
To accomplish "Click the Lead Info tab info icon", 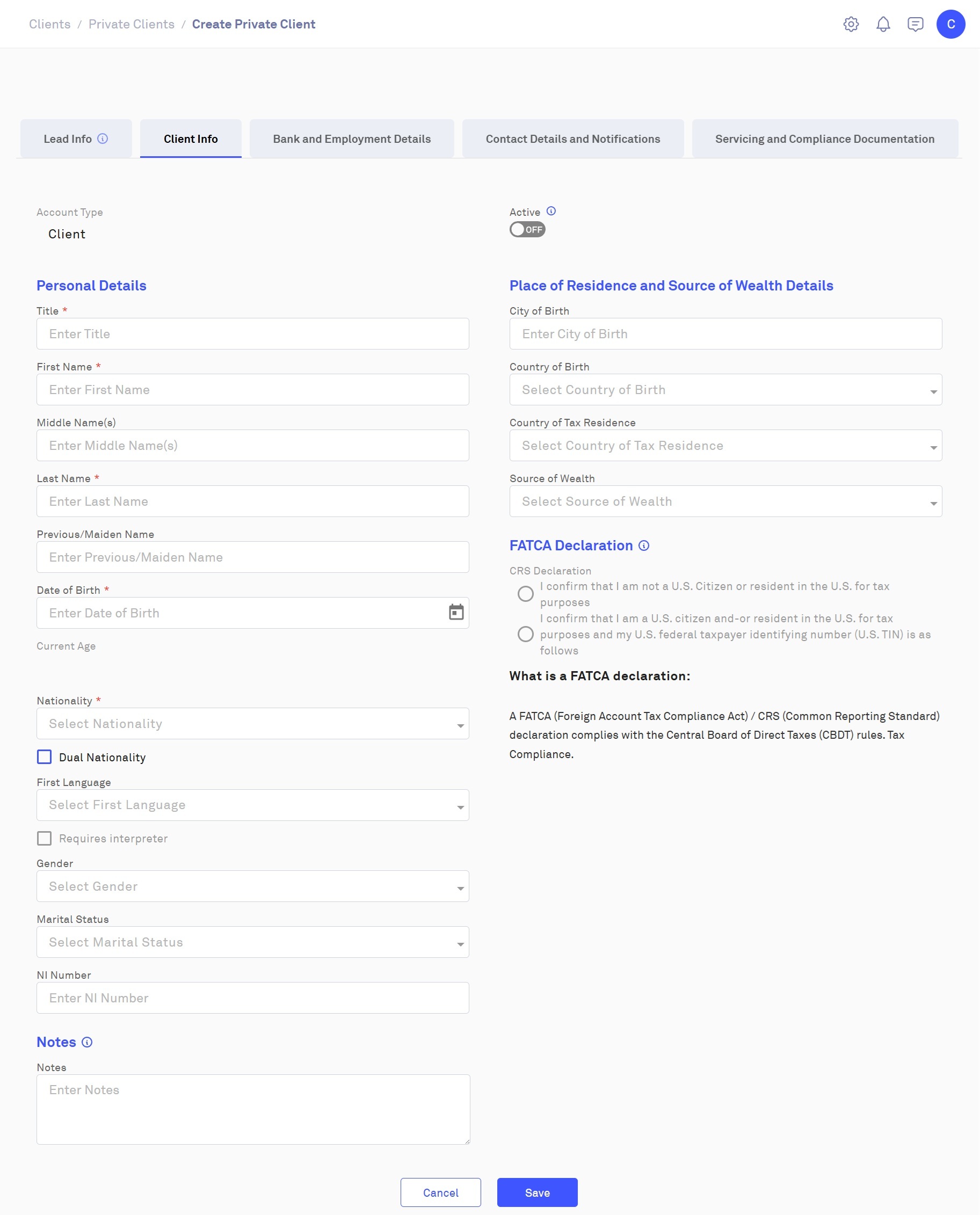I will pyautogui.click(x=103, y=139).
